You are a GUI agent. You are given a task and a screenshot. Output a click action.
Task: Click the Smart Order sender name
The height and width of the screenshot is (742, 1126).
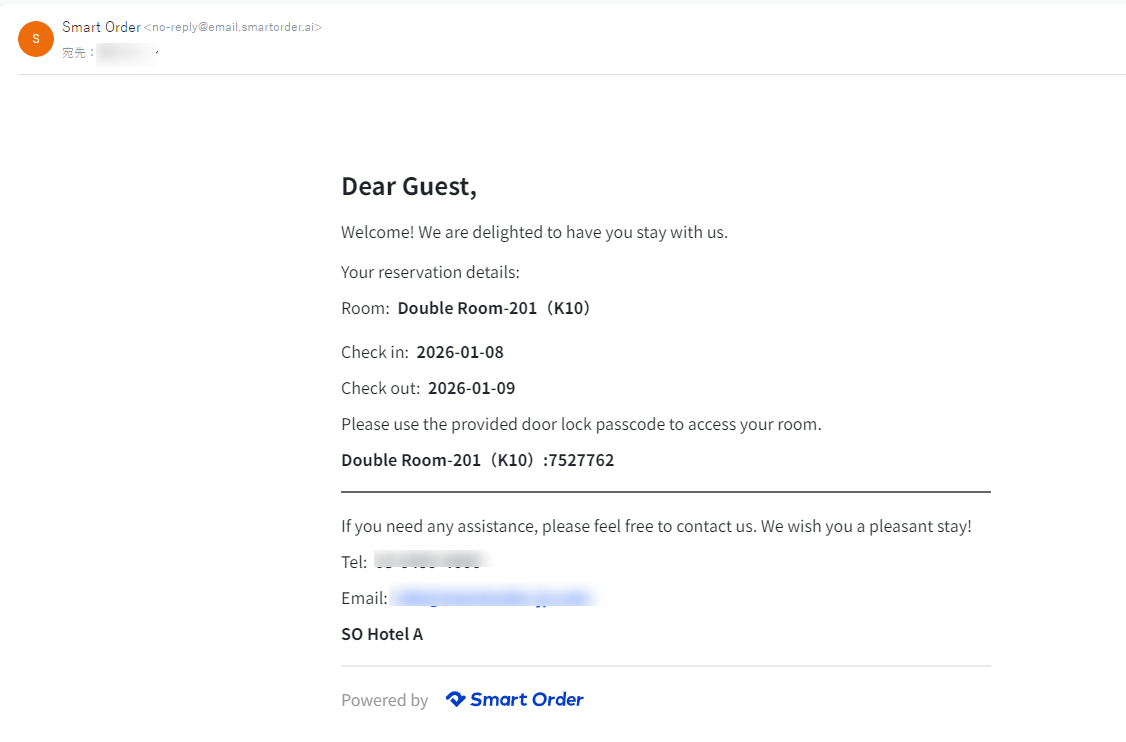point(101,27)
